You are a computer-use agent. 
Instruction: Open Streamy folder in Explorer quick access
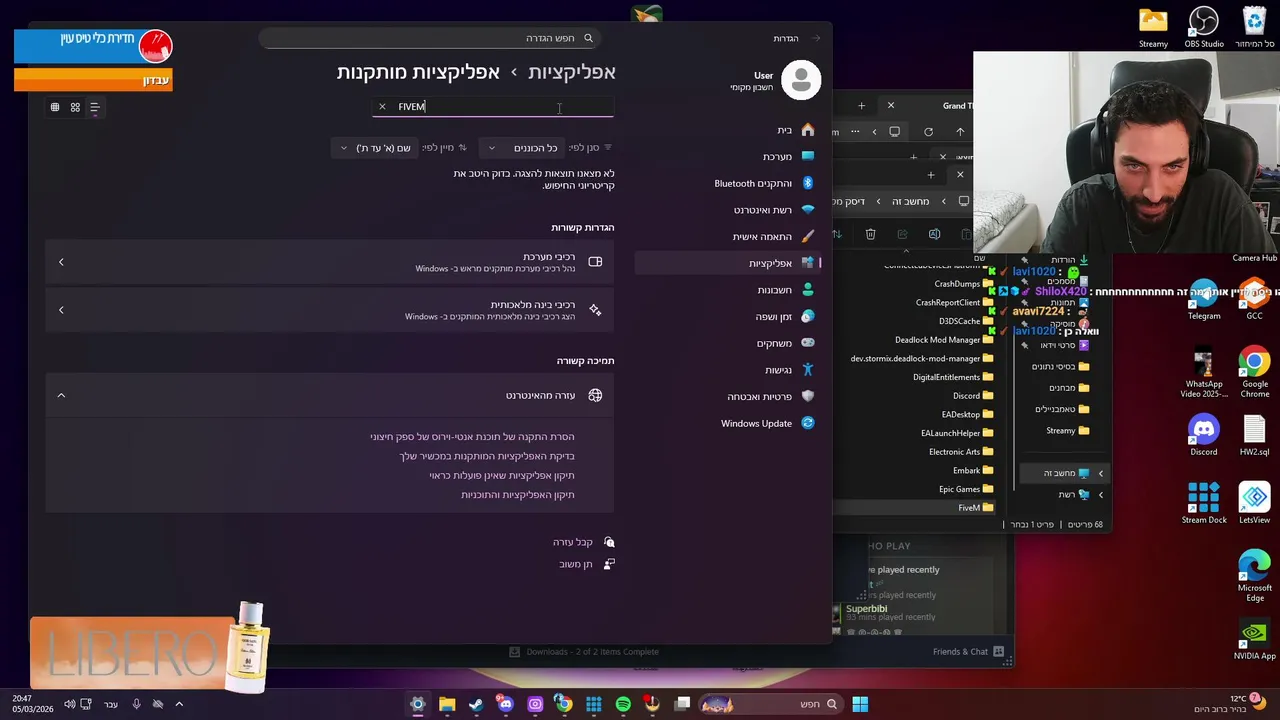point(1067,431)
